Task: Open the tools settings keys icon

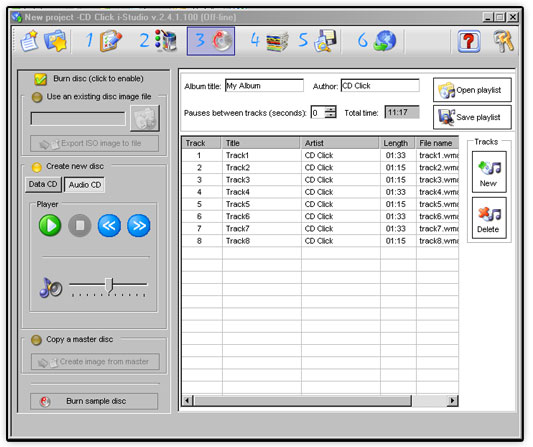Action: 504,41
